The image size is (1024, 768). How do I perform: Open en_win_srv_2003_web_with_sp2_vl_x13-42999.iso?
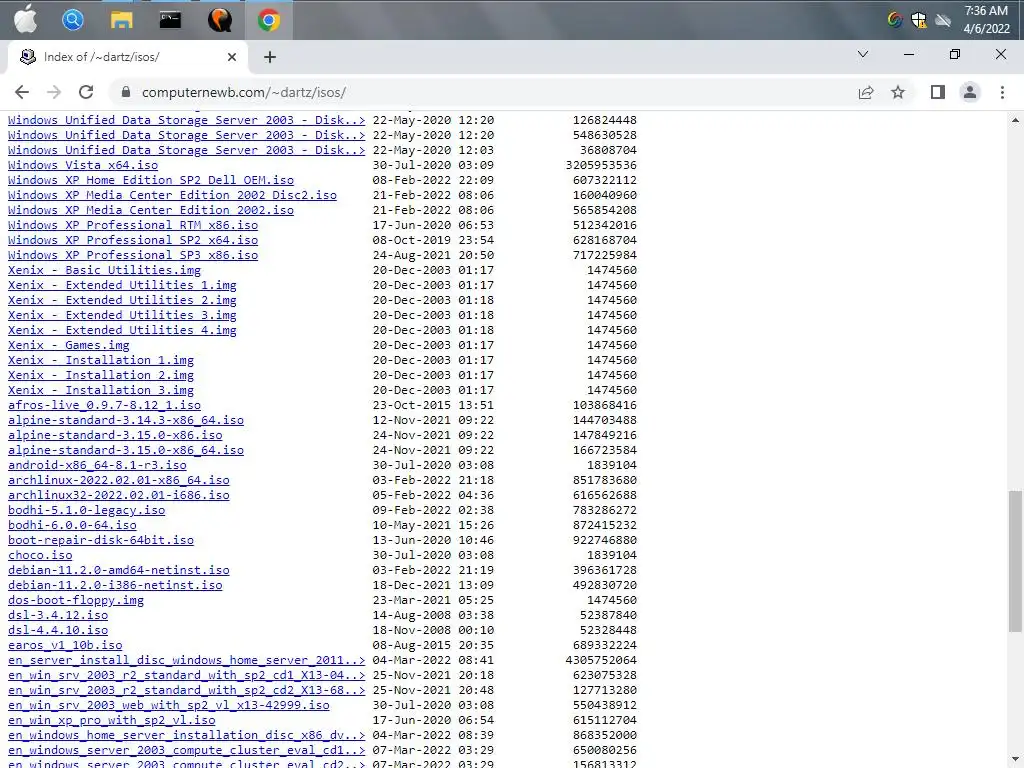[x=168, y=706]
